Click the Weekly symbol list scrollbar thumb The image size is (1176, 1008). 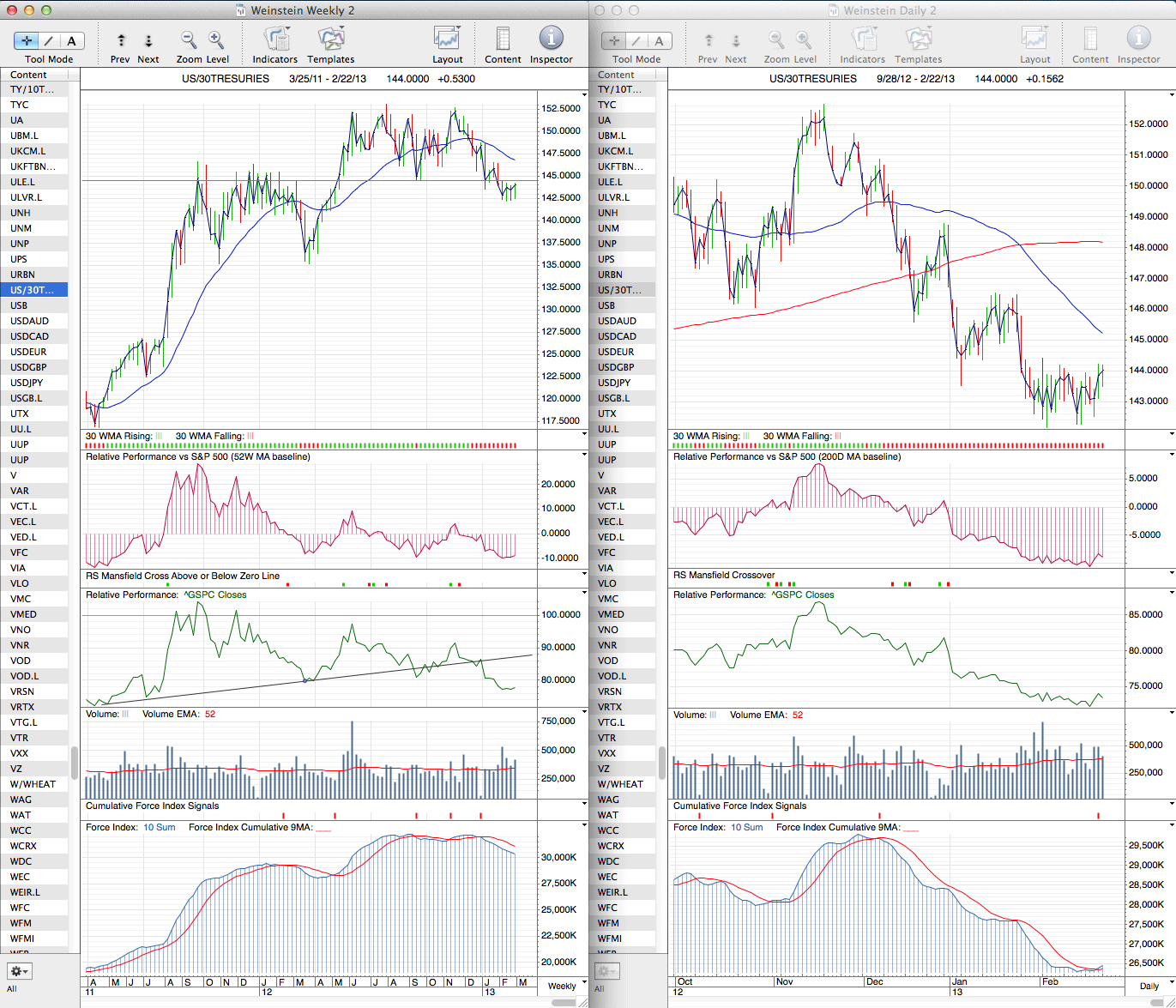point(75,762)
